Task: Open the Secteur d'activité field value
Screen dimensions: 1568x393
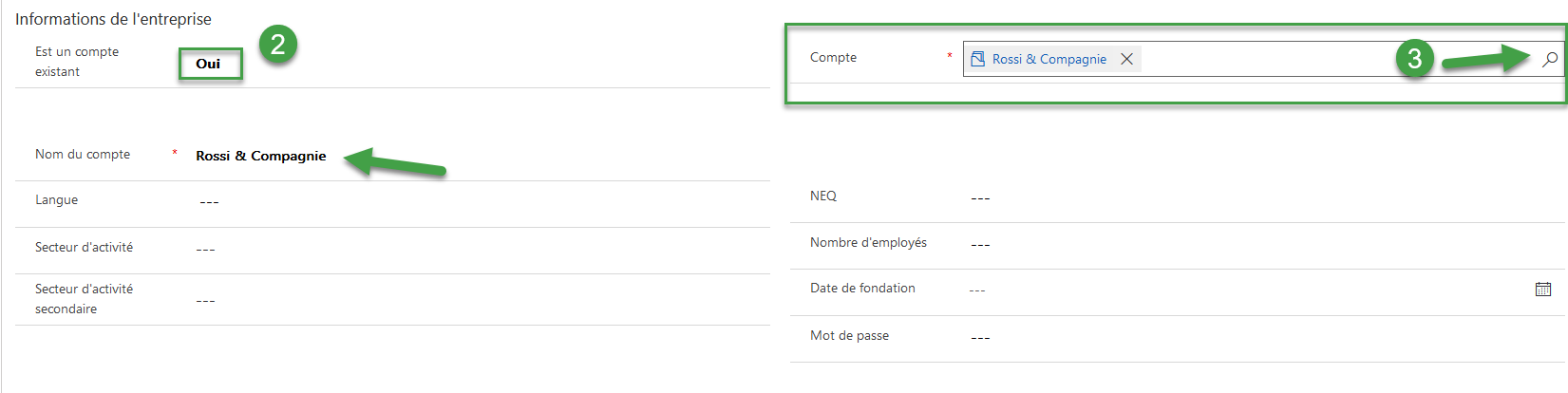Action: 206,250
